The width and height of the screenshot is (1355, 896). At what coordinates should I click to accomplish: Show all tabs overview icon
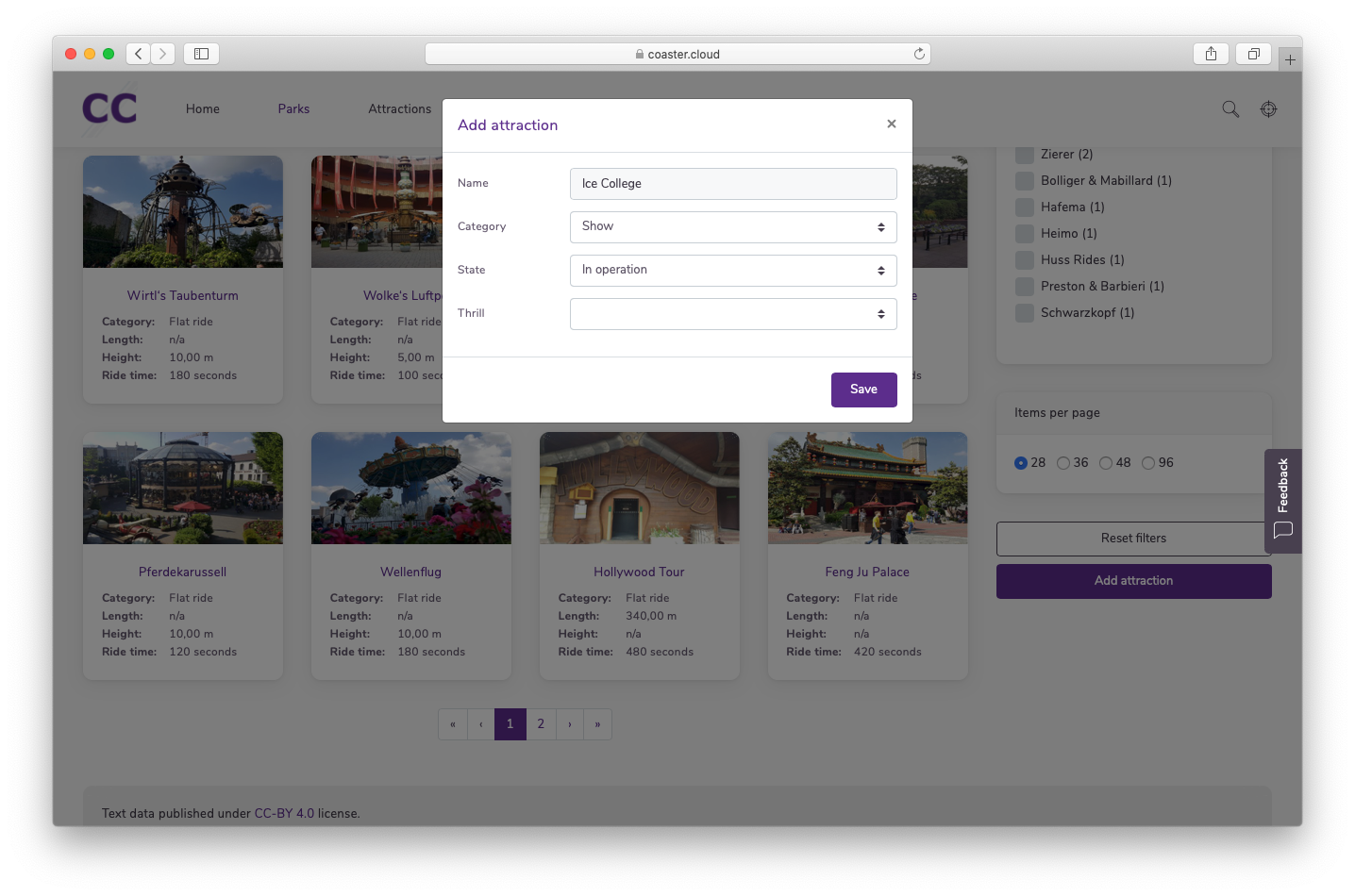click(x=1254, y=54)
